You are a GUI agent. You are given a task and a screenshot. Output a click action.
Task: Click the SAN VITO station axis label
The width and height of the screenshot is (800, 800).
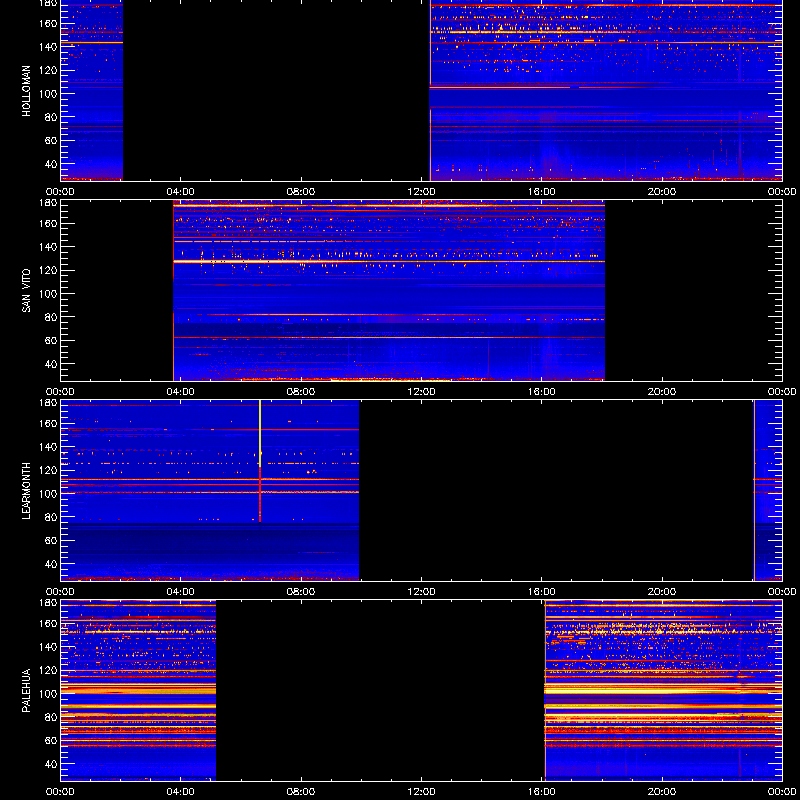click(26, 291)
